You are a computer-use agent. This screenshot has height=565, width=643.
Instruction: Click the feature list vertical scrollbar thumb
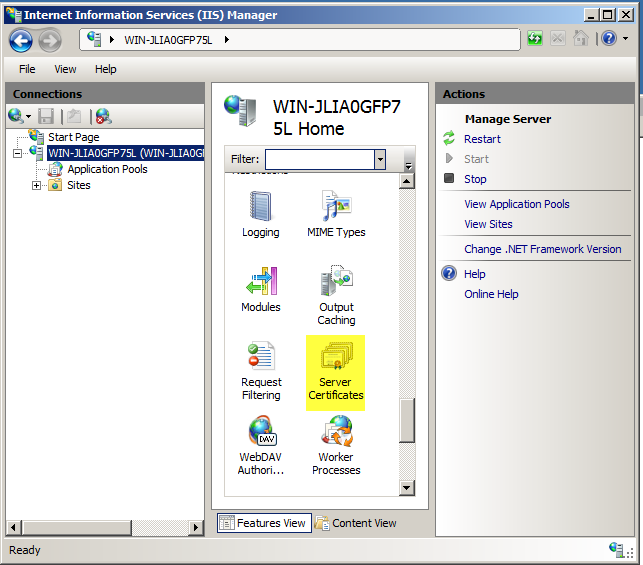coord(406,420)
